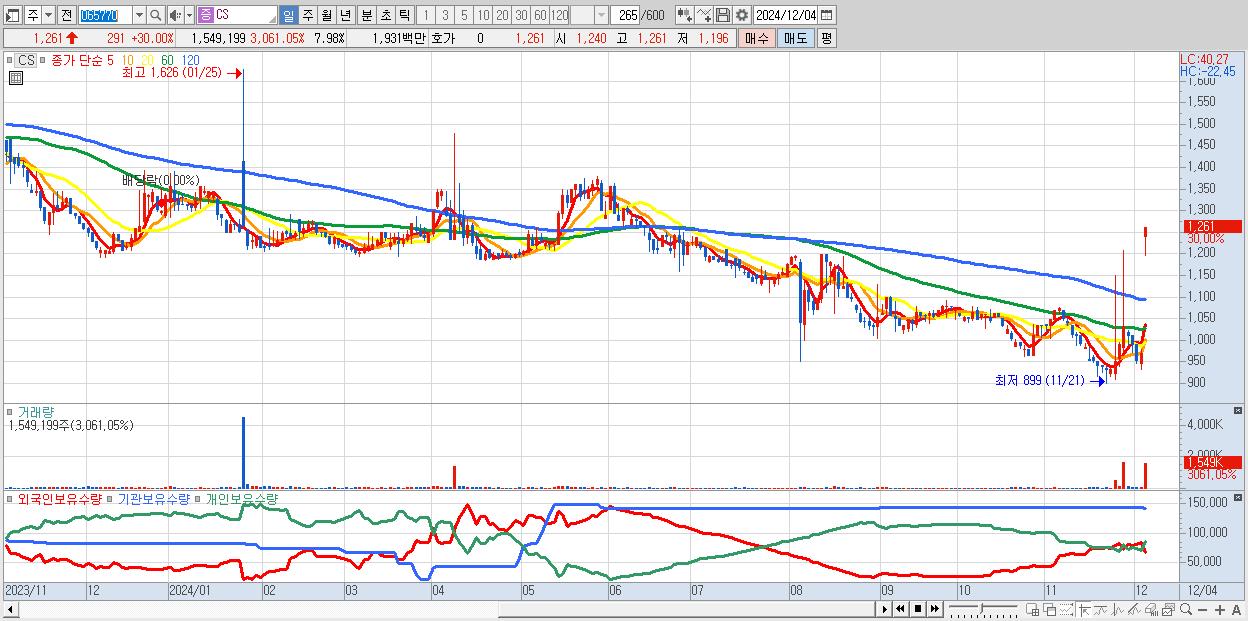Choose interval 1 button

(x=426, y=15)
